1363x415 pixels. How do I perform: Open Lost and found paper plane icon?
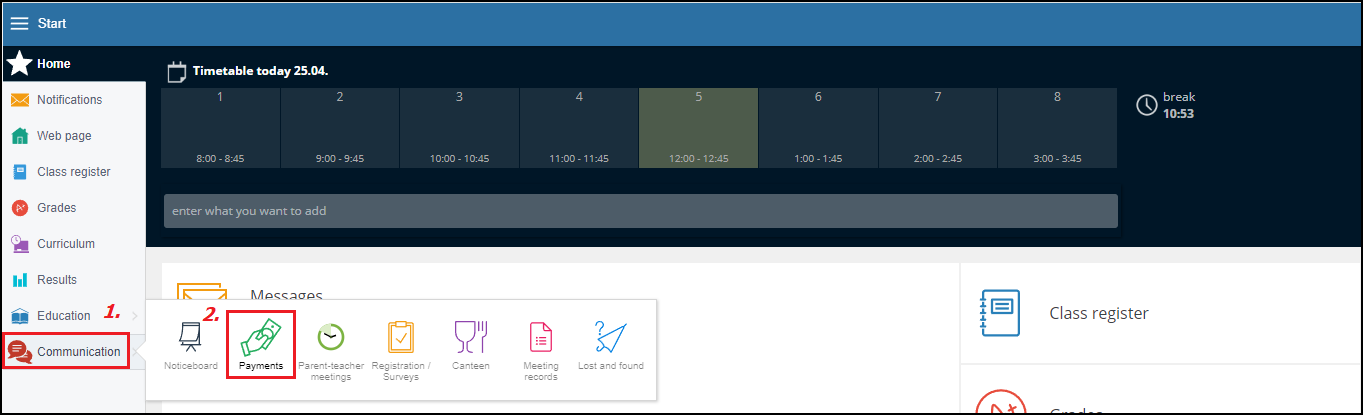pos(610,337)
